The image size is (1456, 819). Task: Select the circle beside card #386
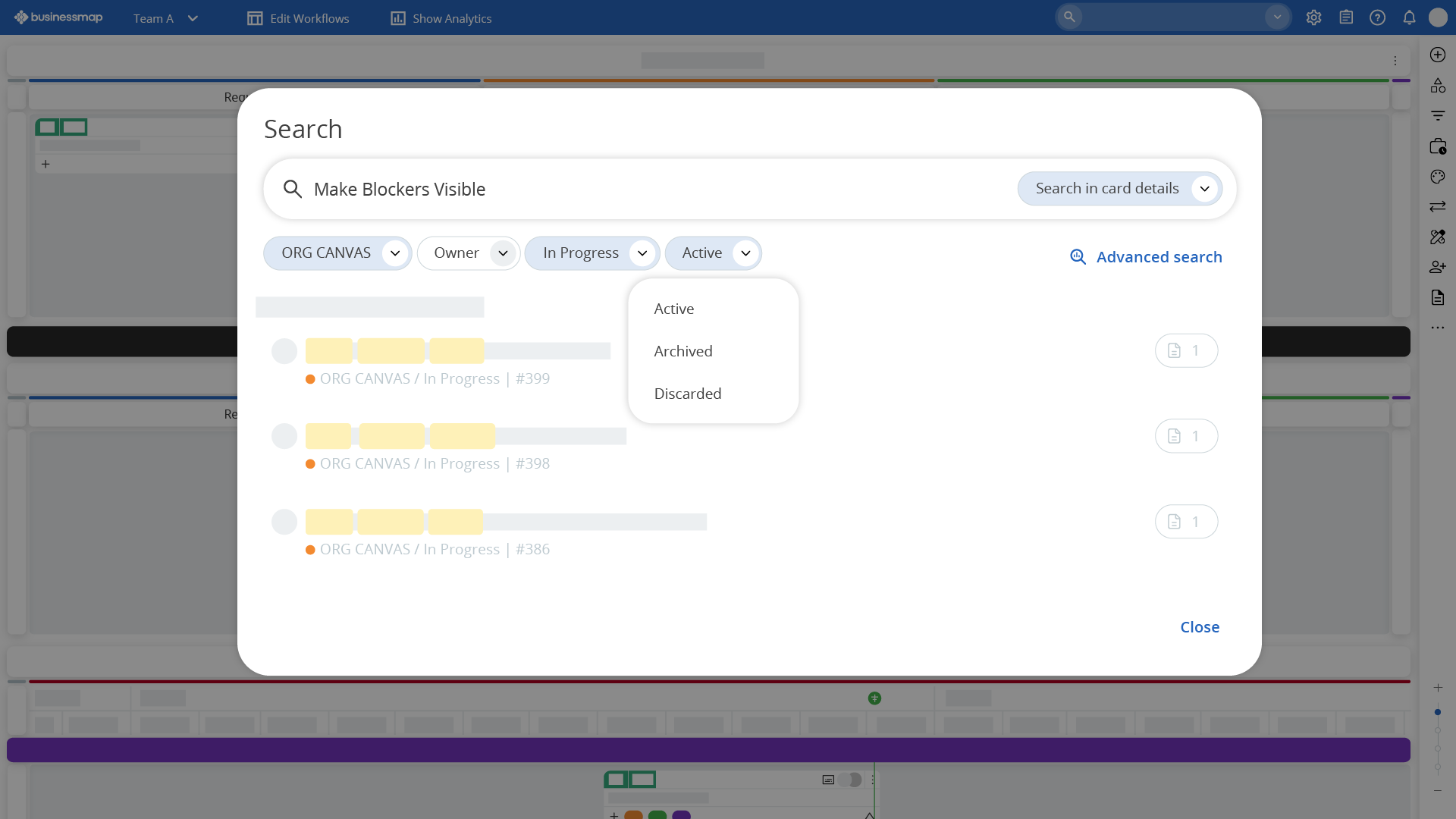284,522
